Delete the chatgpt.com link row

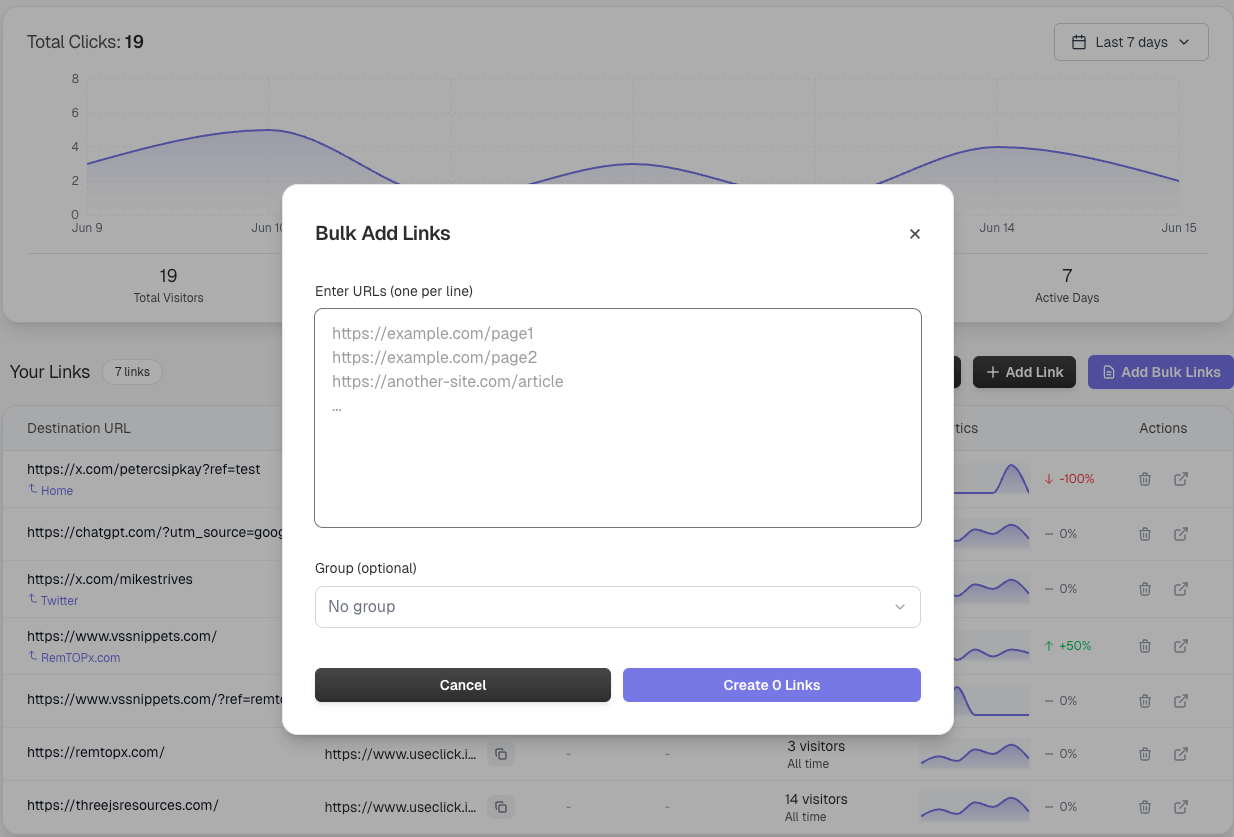[1145, 534]
